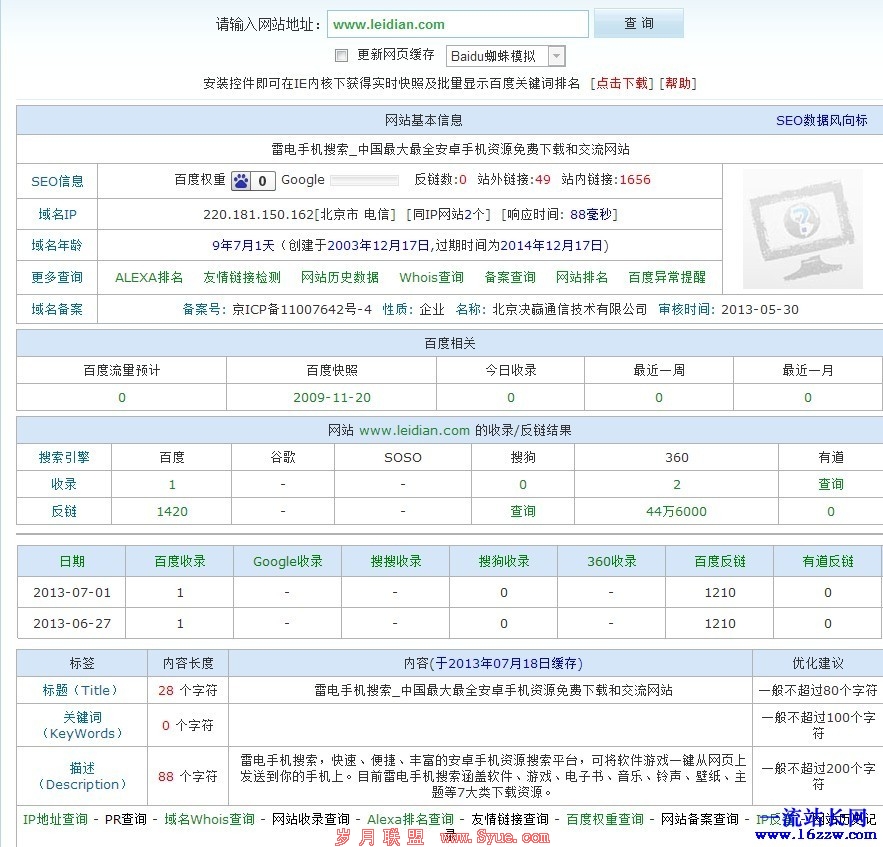Click the 描述（Description） label
The image size is (883, 847).
point(82,776)
